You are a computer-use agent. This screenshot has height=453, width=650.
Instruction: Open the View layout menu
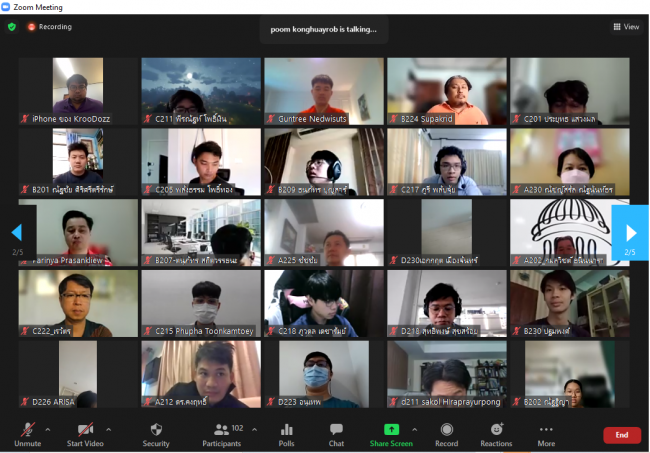click(x=626, y=27)
